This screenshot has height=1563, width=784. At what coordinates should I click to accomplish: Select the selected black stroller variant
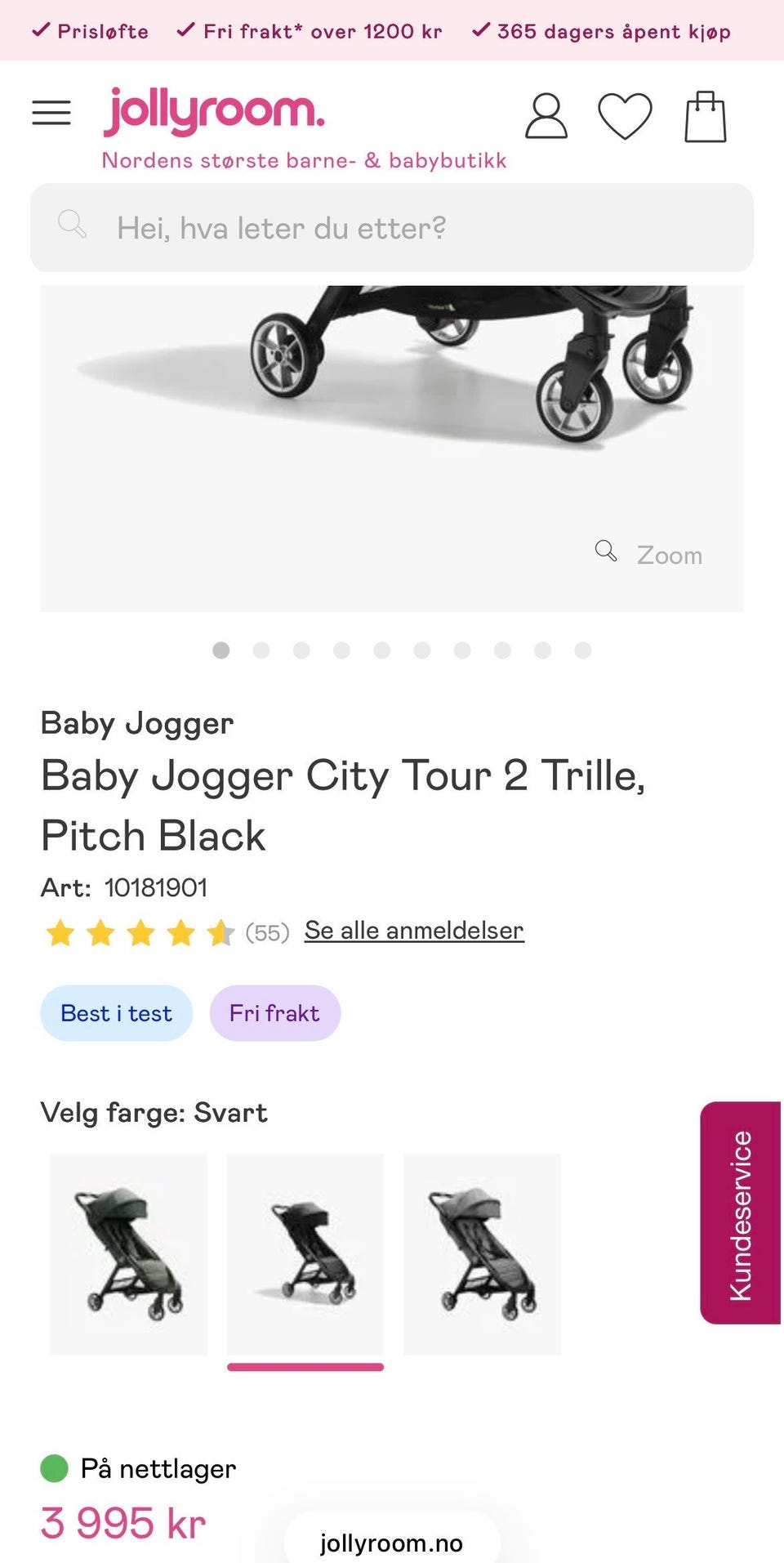click(305, 1254)
